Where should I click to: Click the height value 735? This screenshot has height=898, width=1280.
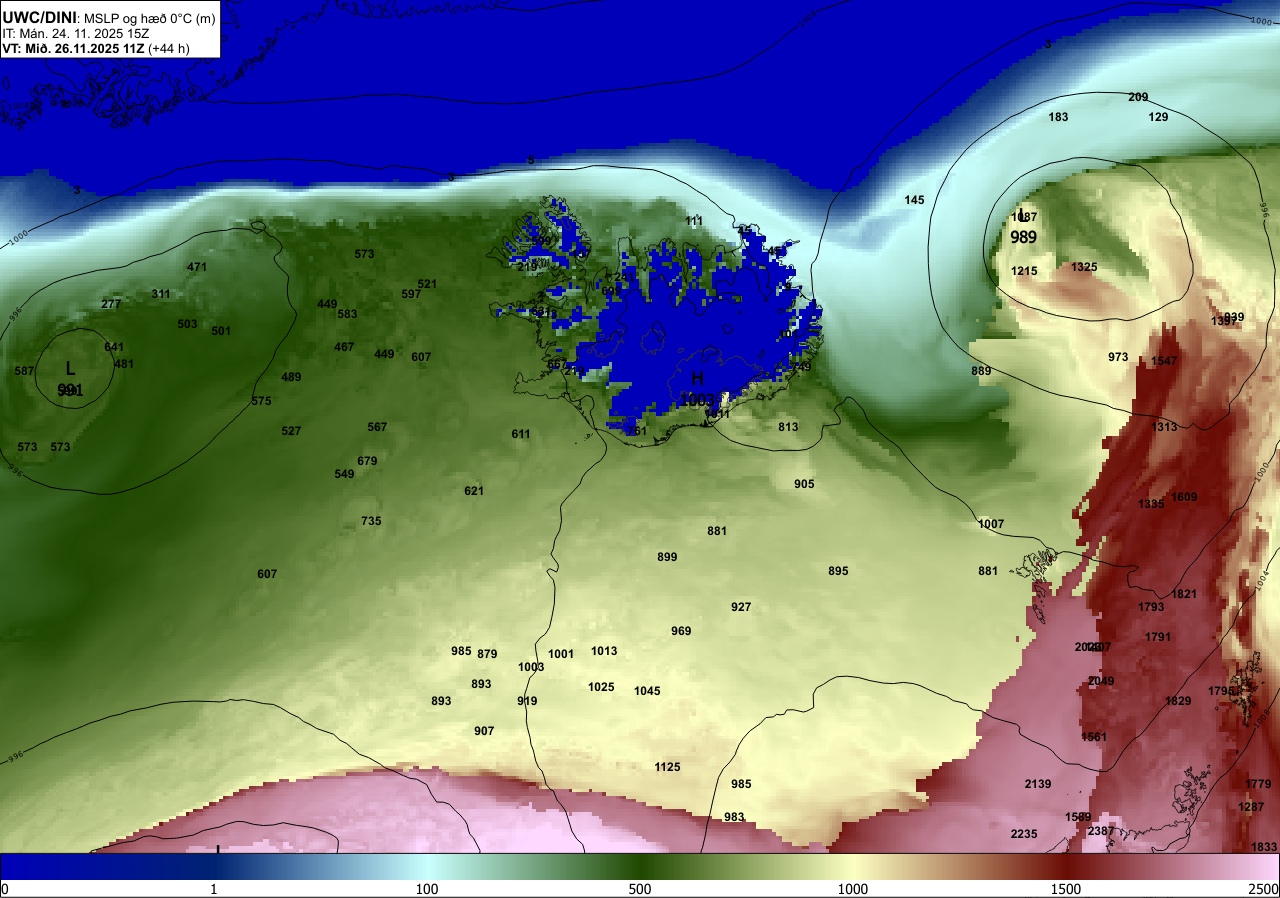click(371, 521)
